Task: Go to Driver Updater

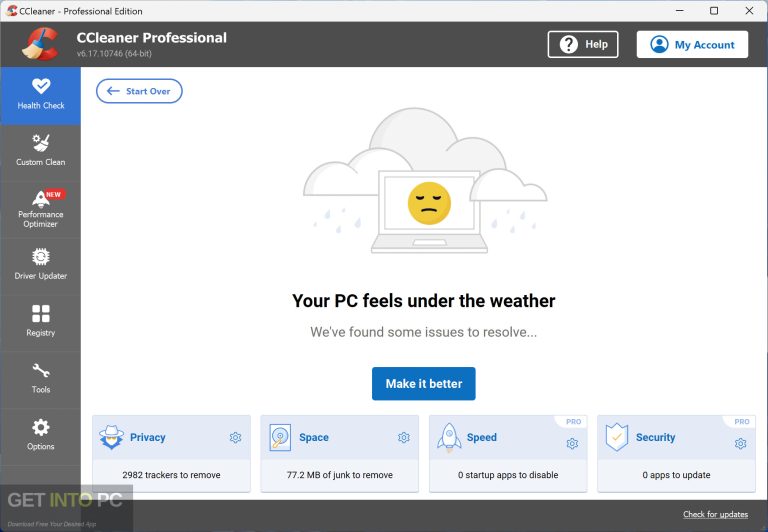Action: 41,266
